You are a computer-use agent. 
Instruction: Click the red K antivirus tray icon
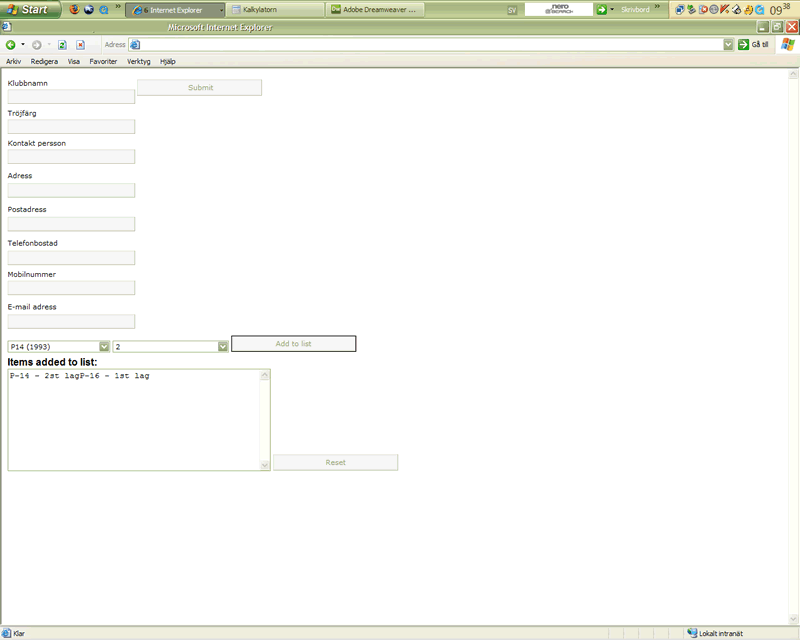[x=725, y=10]
